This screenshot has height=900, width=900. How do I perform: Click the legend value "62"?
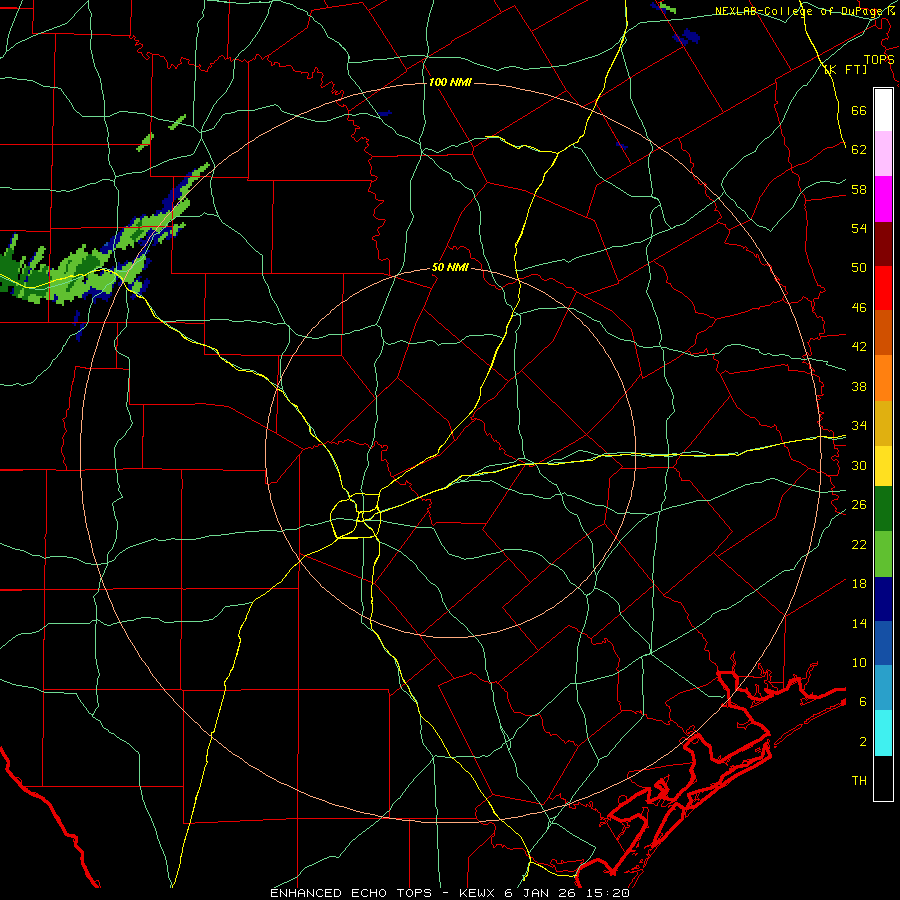(x=859, y=149)
